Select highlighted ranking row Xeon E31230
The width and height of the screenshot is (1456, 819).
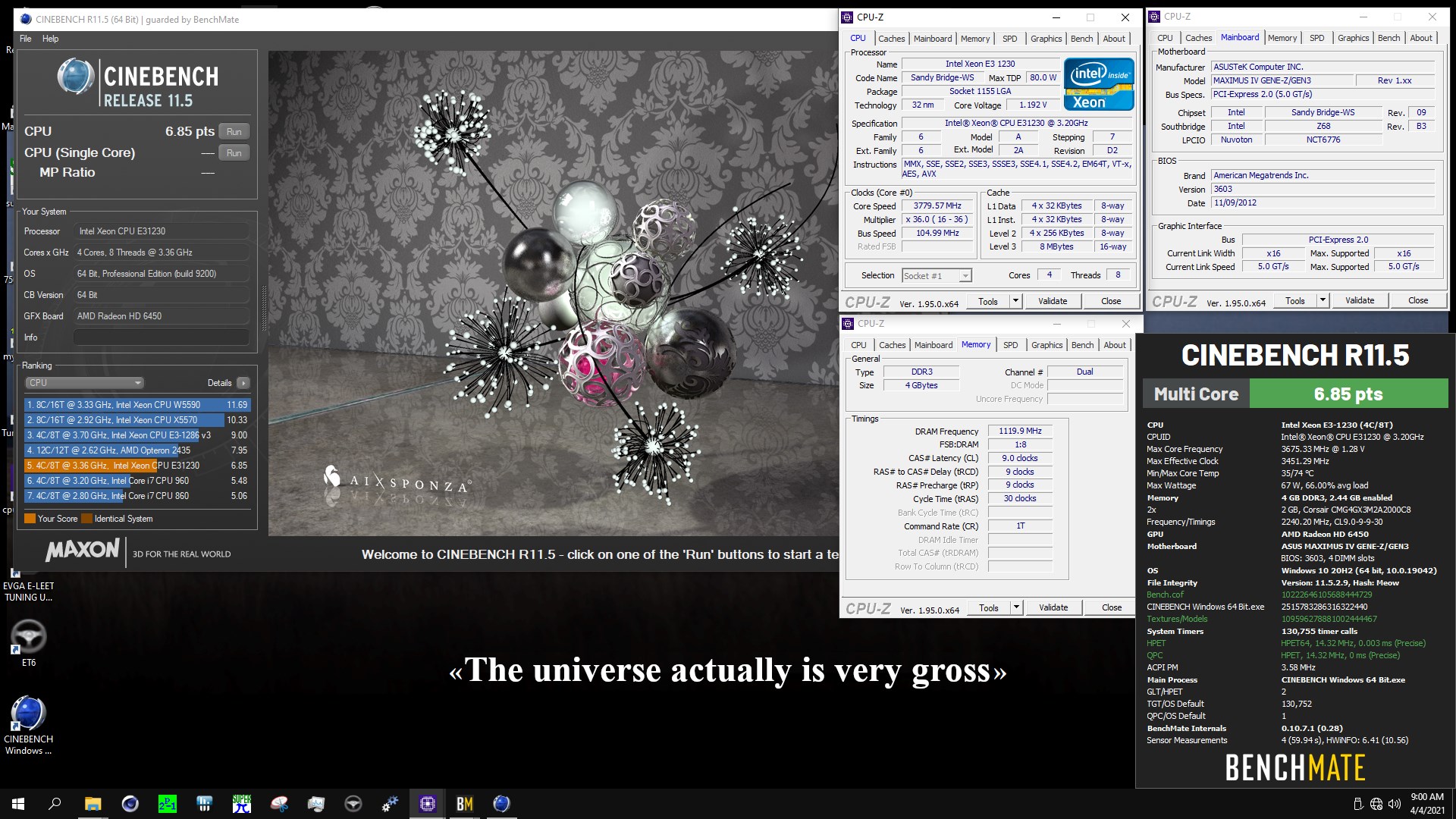coord(136,466)
